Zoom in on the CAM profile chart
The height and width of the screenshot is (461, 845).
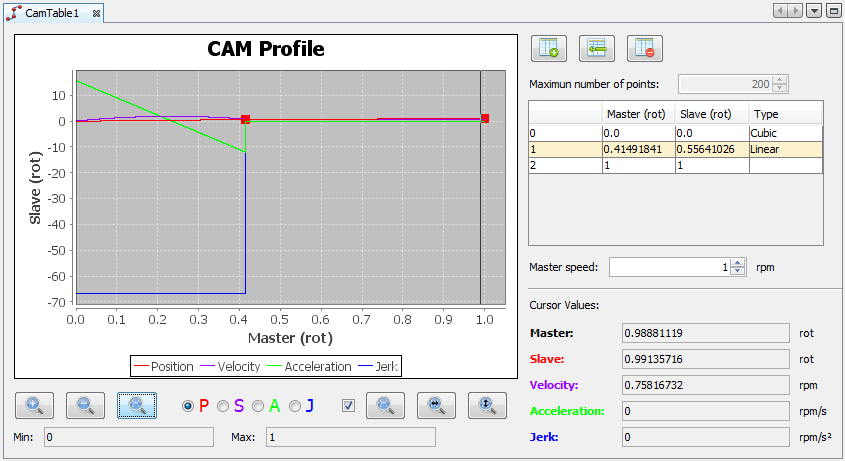(x=34, y=405)
